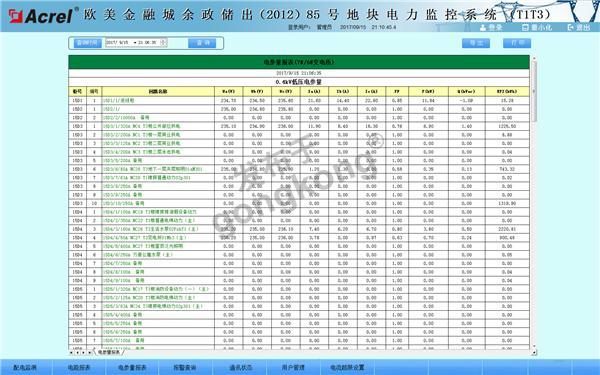Open 电能报表 in the bottom menu
Screen dimensions: 600x375
coord(79,367)
